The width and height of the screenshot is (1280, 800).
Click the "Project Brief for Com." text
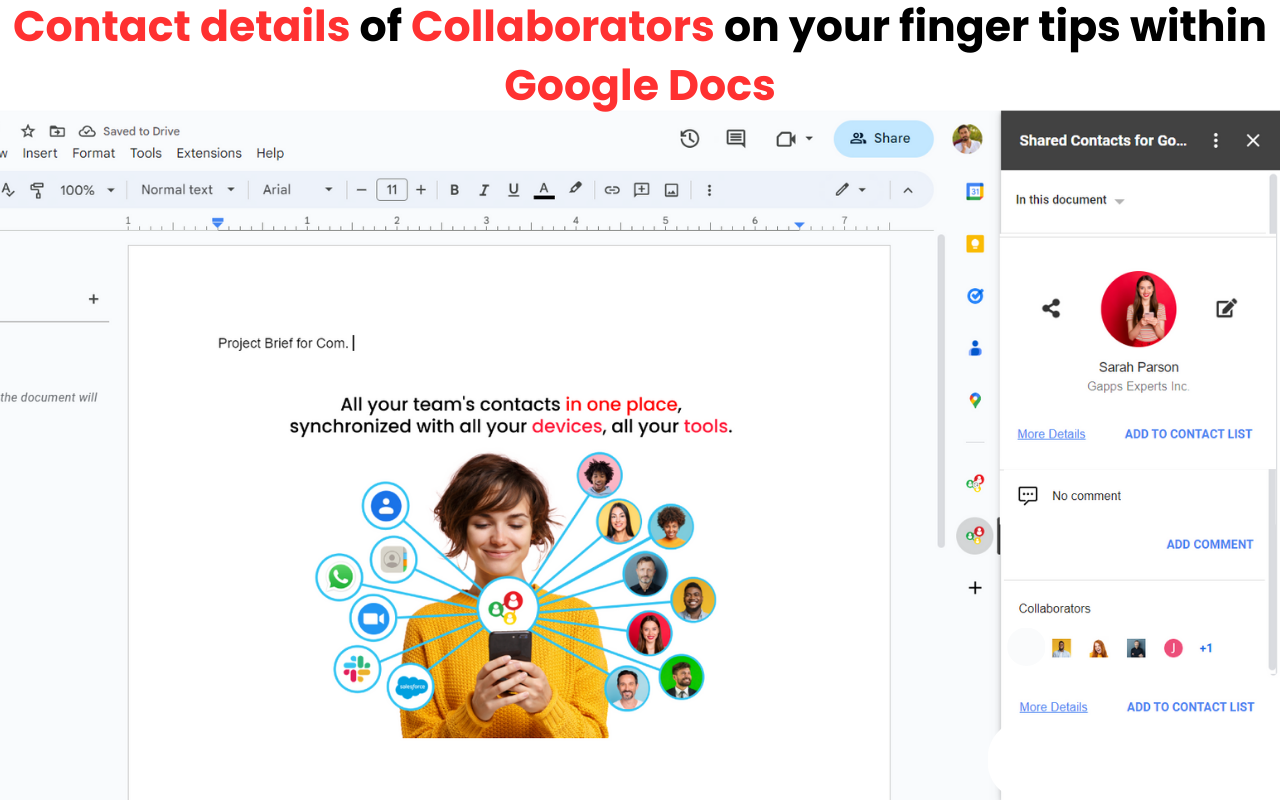283,343
